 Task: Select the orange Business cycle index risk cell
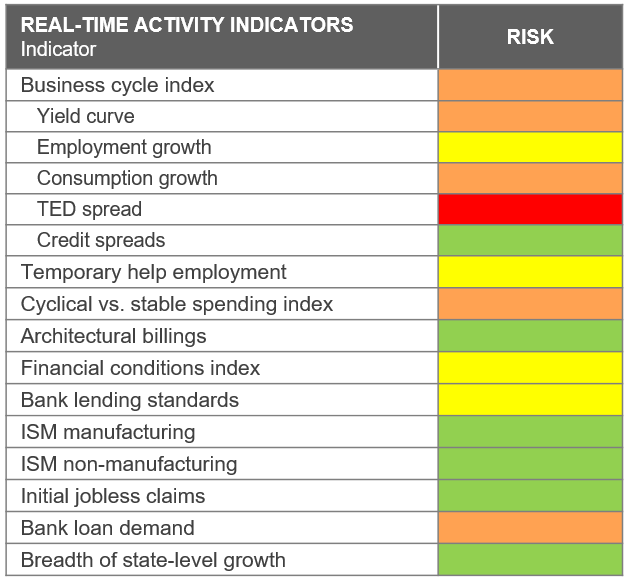pos(530,85)
